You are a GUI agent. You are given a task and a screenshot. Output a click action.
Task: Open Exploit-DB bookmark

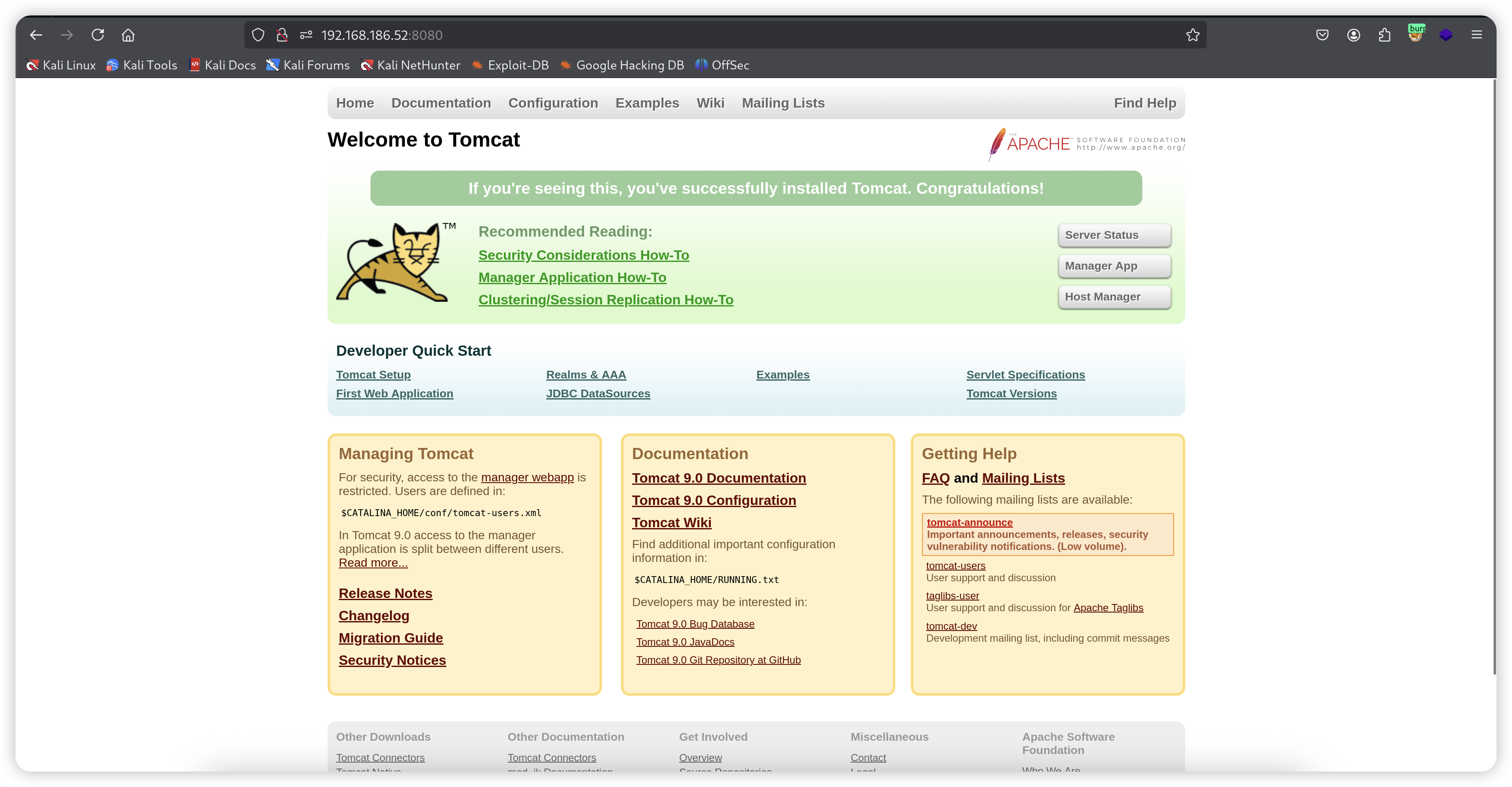coord(510,65)
